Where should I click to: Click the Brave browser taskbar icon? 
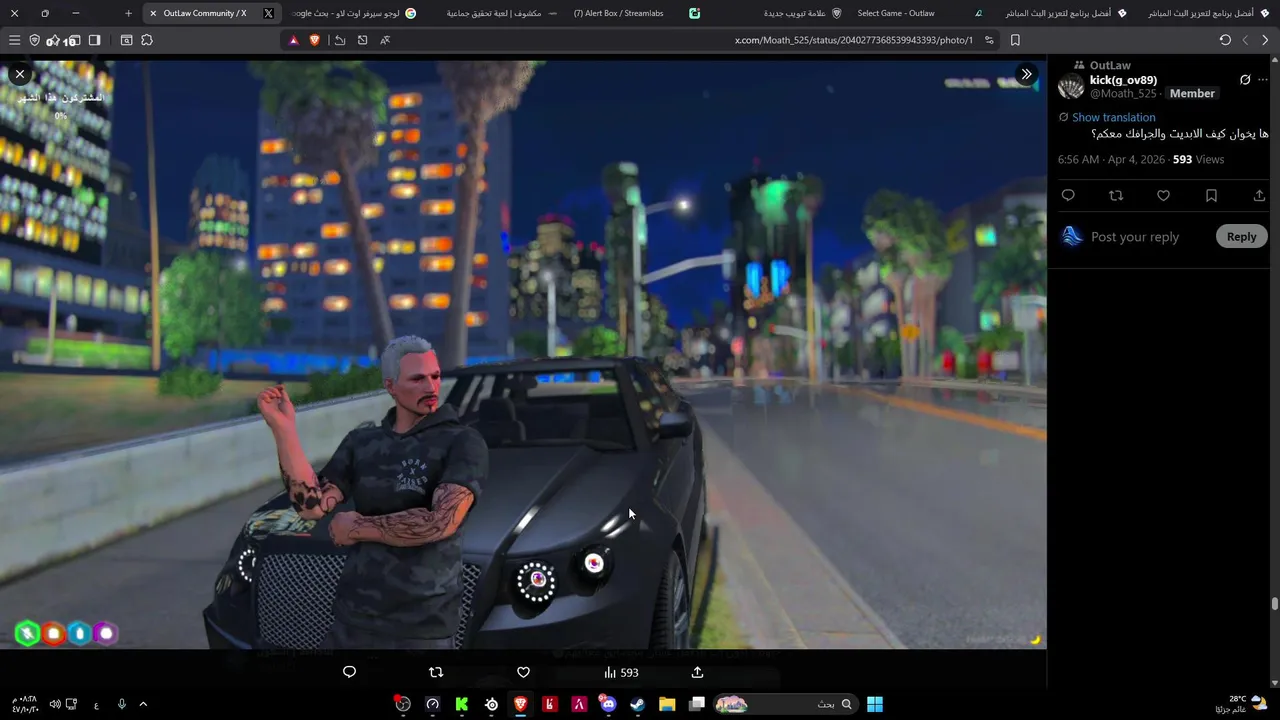pyautogui.click(x=520, y=704)
